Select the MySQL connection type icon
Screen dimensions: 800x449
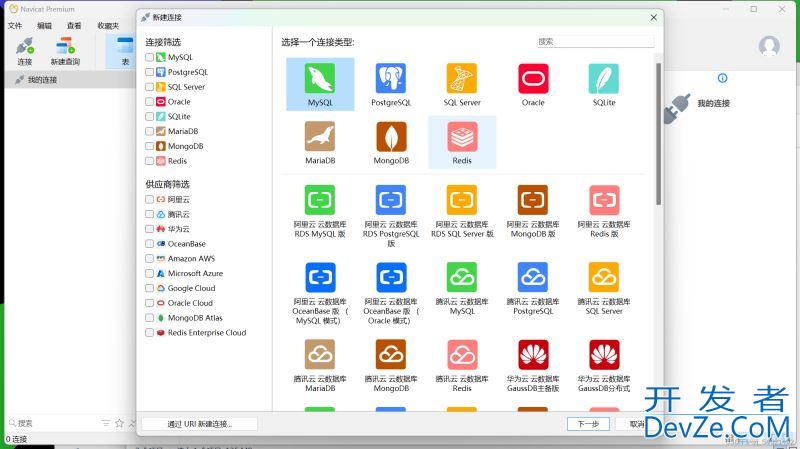pos(320,79)
